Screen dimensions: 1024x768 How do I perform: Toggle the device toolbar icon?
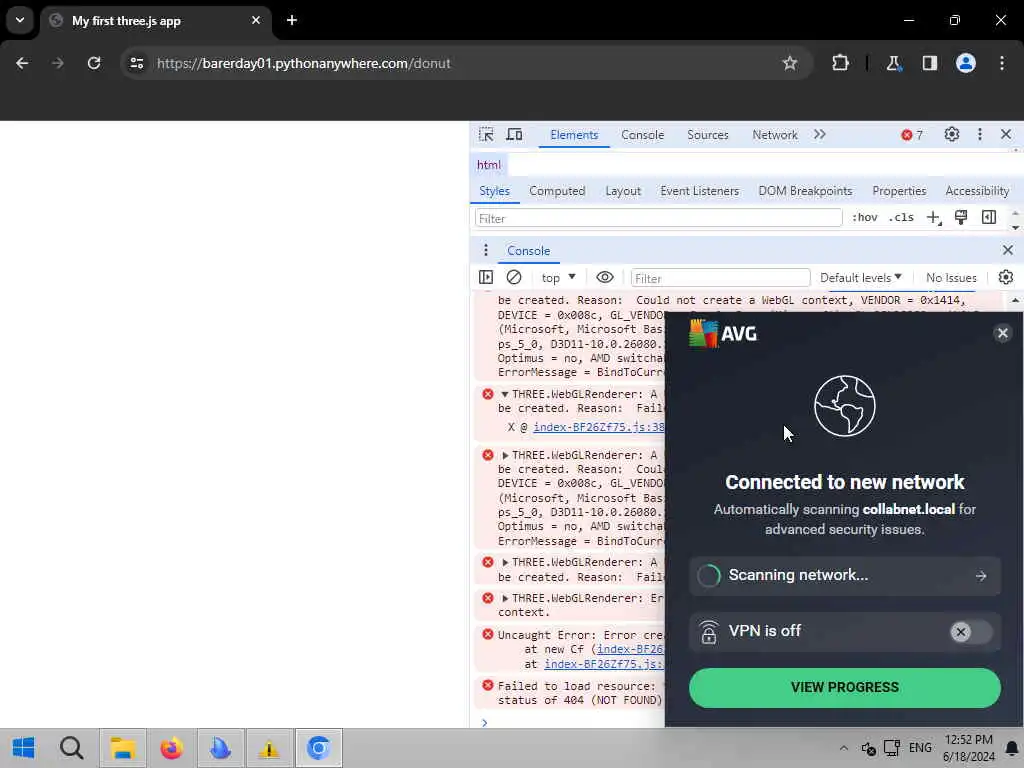tap(515, 135)
